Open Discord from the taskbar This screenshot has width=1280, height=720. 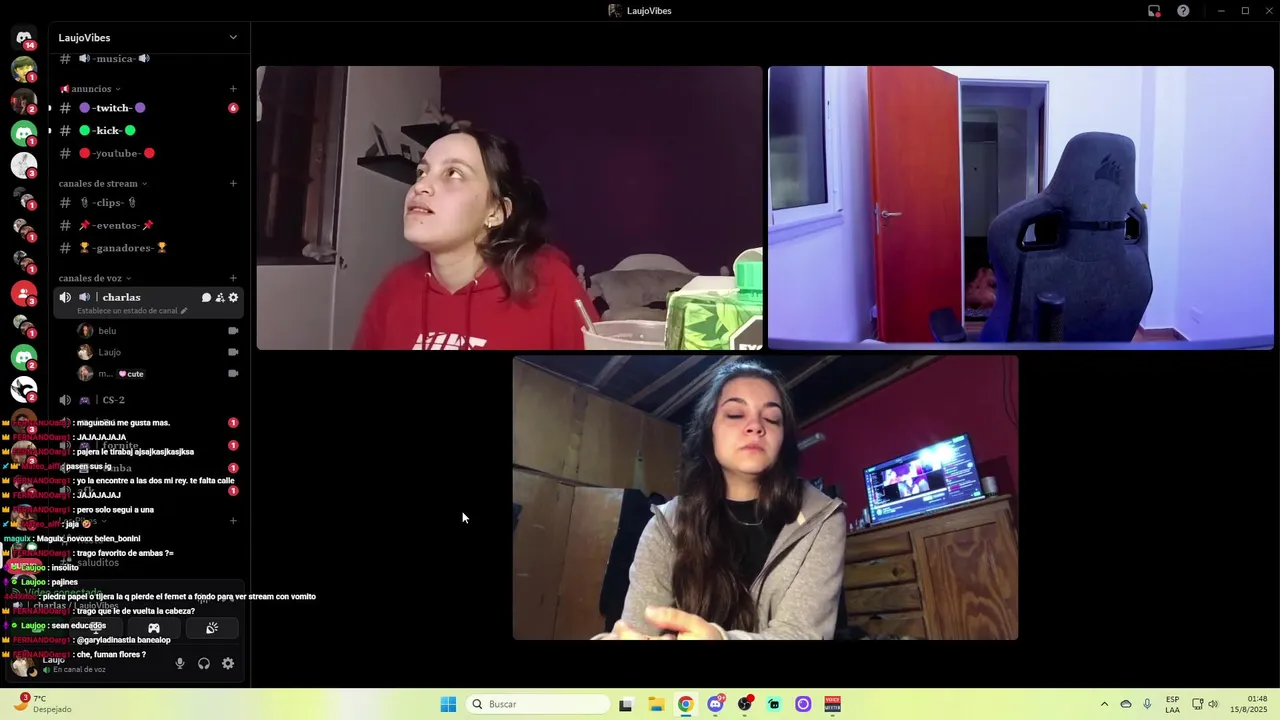point(715,704)
